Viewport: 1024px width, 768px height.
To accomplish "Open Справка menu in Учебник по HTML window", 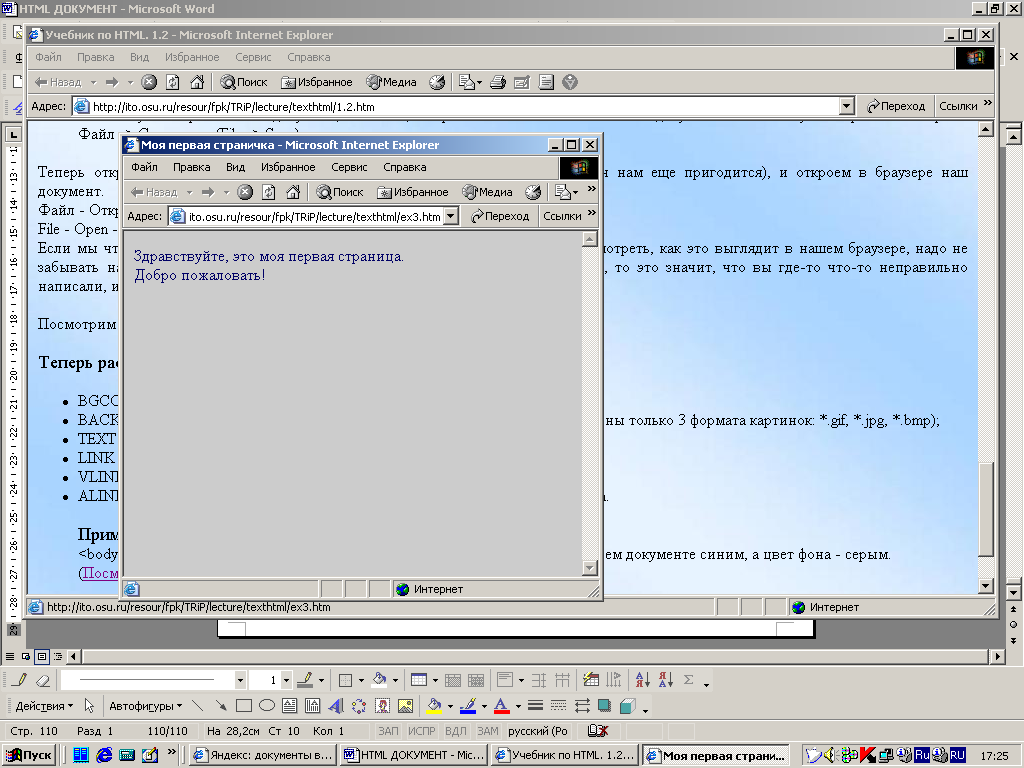I will click(x=308, y=57).
